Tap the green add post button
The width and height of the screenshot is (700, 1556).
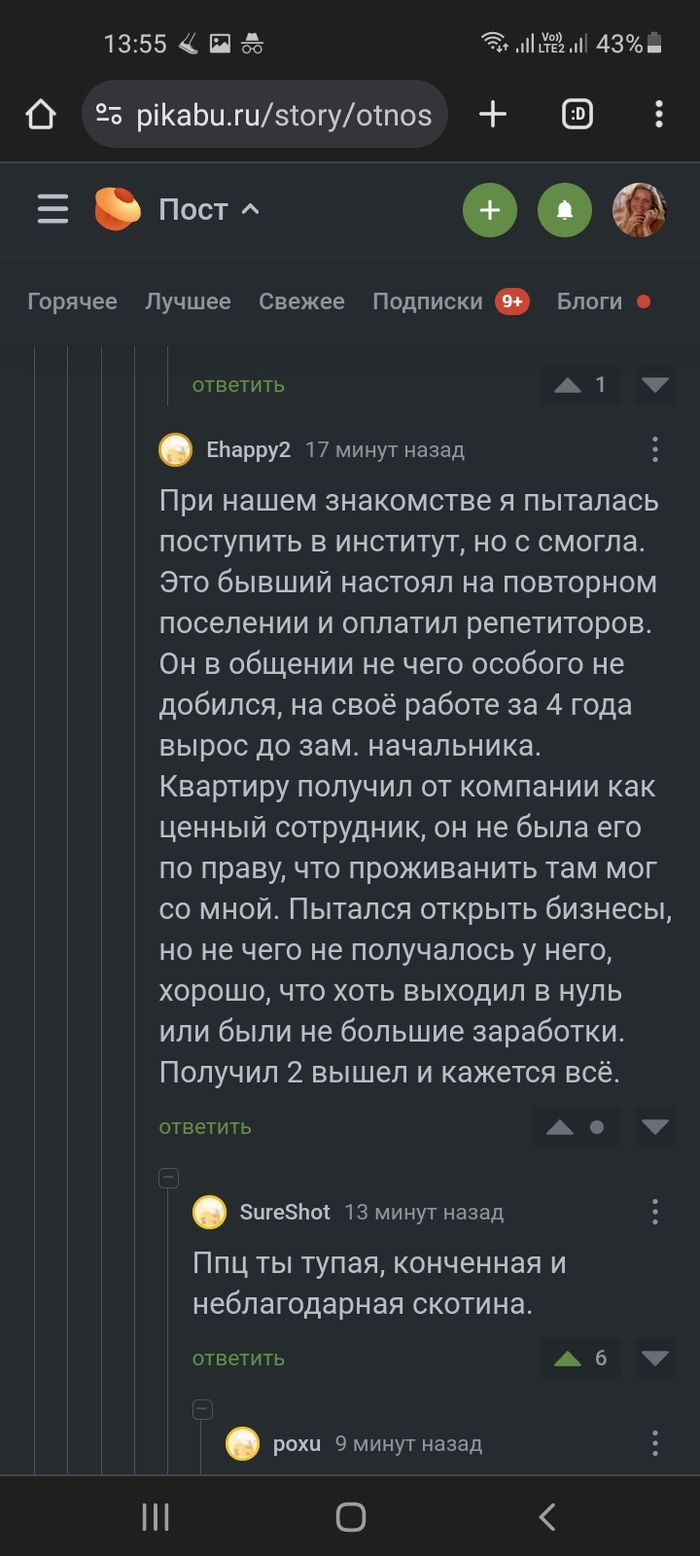[x=489, y=210]
